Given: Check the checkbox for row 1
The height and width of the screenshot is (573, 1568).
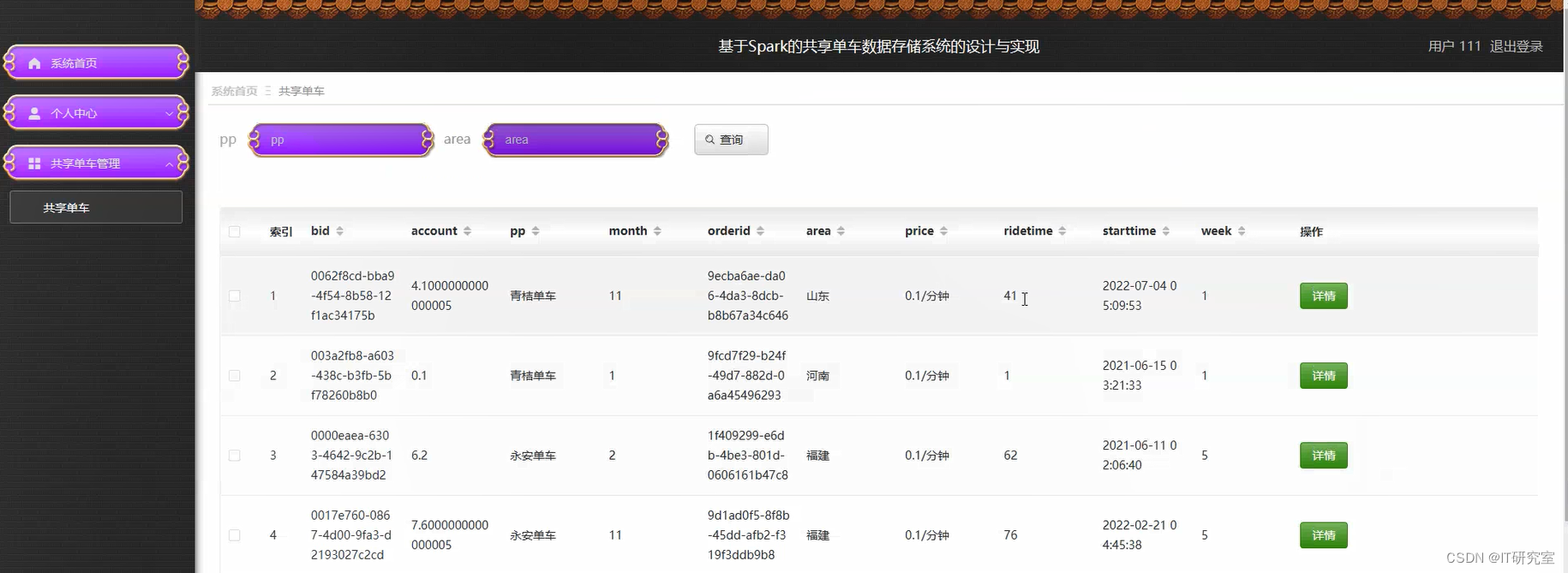Looking at the screenshot, I should (x=235, y=295).
